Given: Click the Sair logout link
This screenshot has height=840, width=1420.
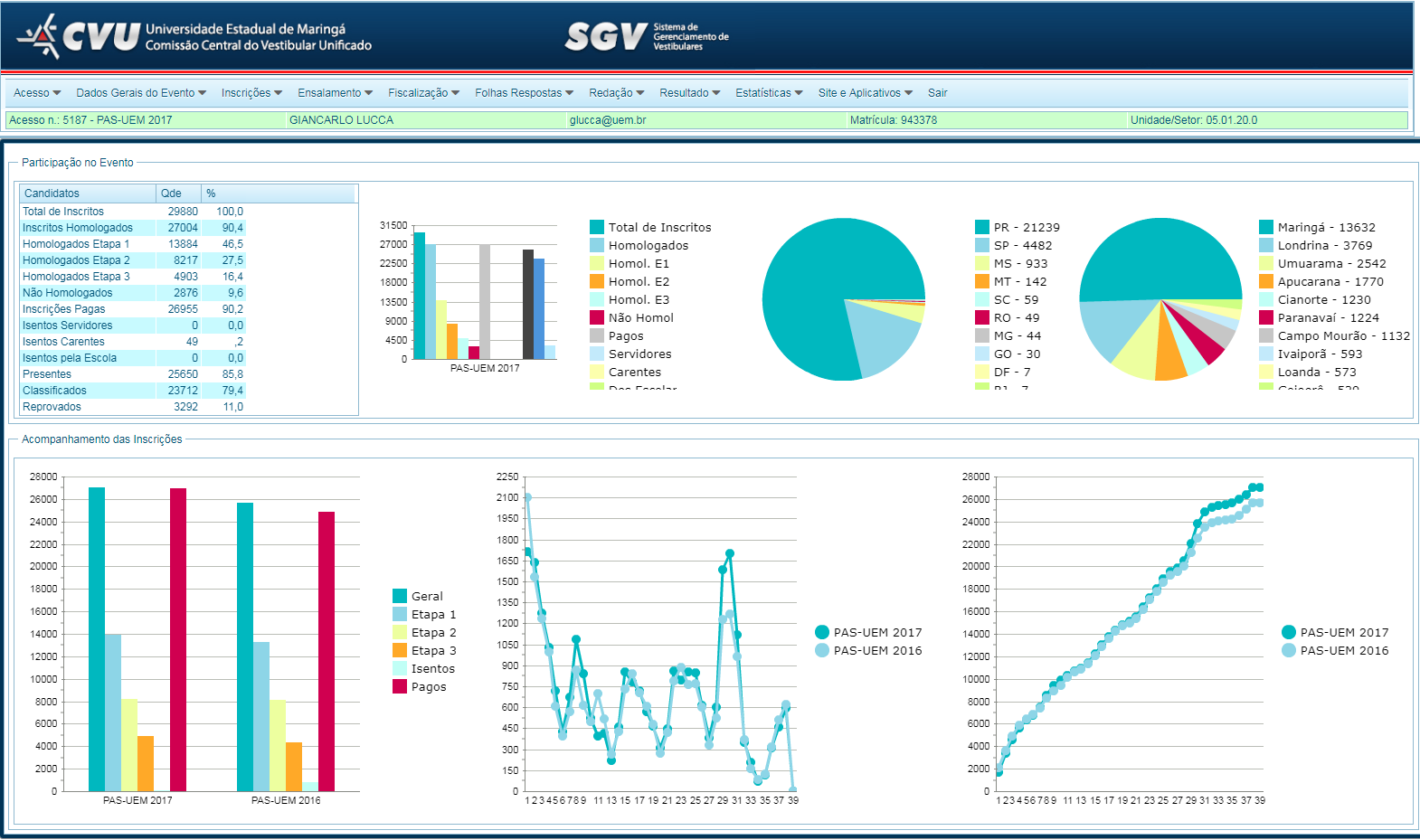Looking at the screenshot, I should (937, 93).
